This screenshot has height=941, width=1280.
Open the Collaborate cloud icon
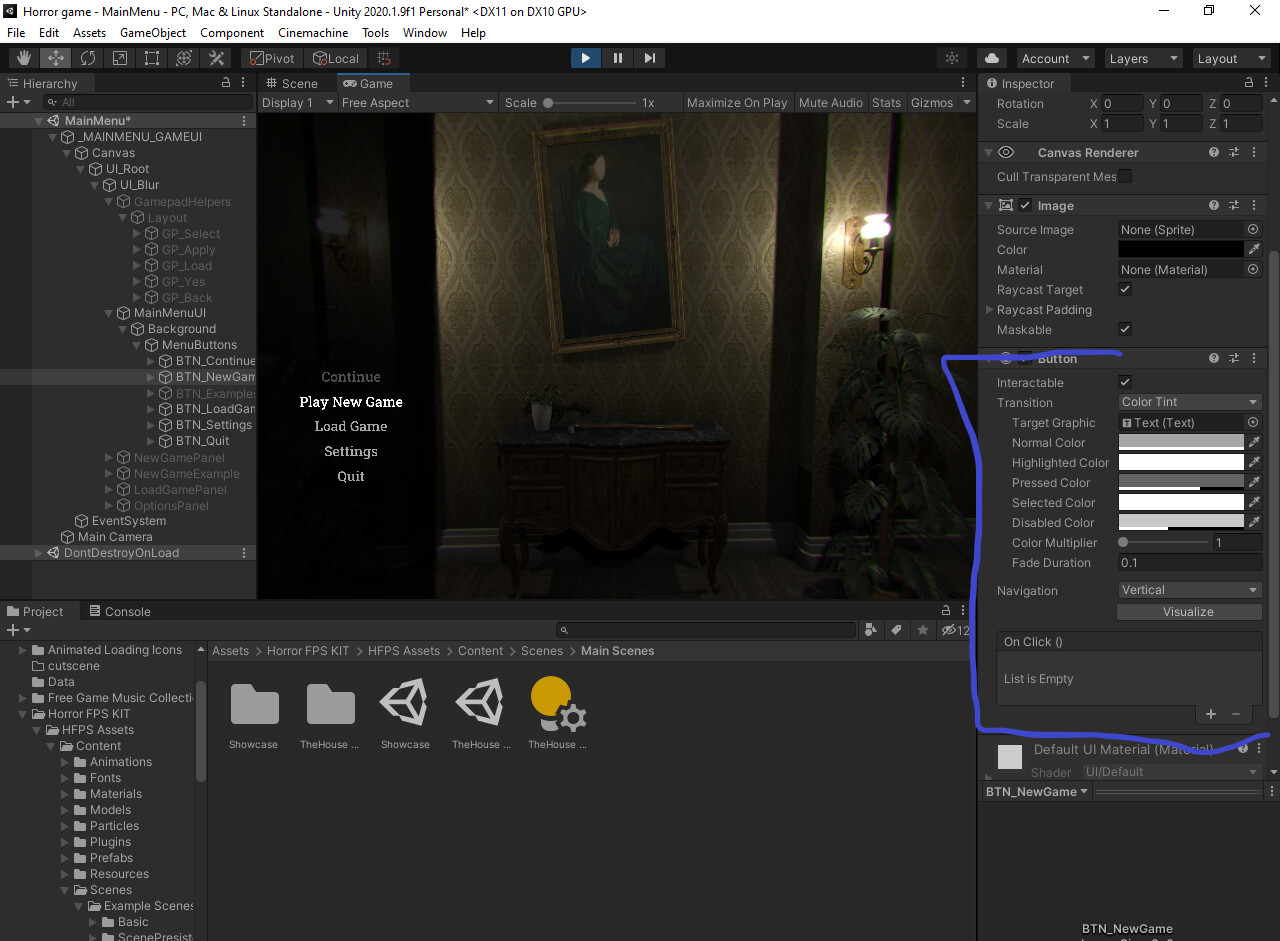pyautogui.click(x=991, y=58)
